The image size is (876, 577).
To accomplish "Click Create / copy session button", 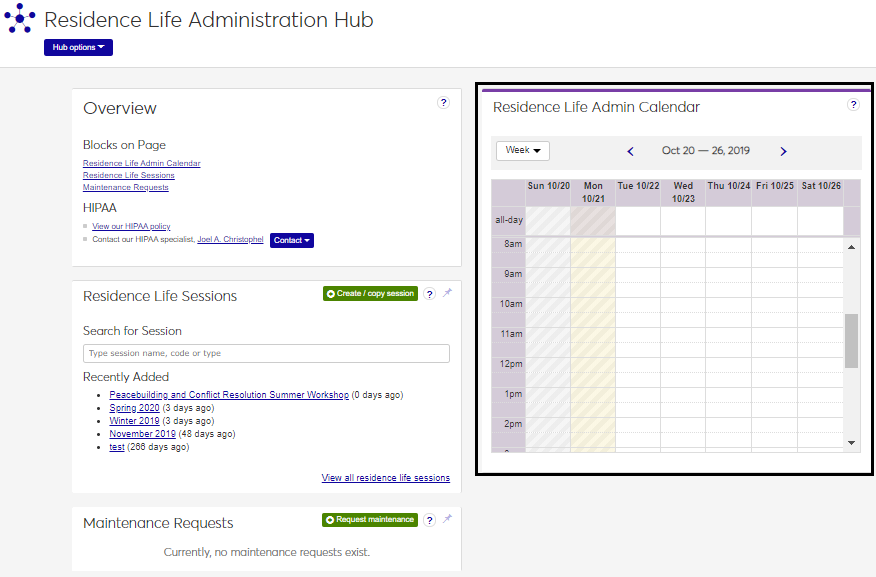I will coord(369,294).
